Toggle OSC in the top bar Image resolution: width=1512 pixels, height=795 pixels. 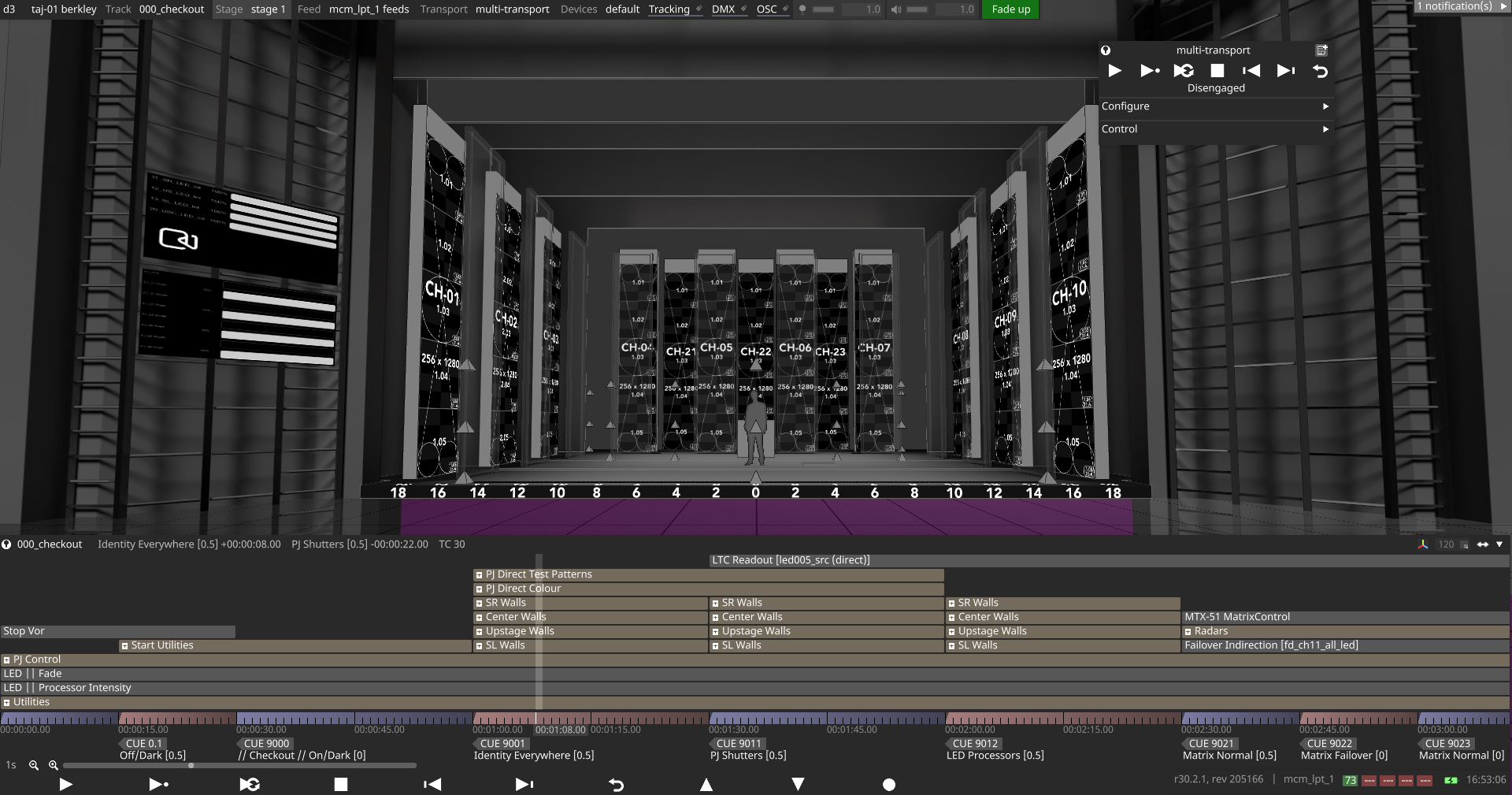click(x=773, y=9)
